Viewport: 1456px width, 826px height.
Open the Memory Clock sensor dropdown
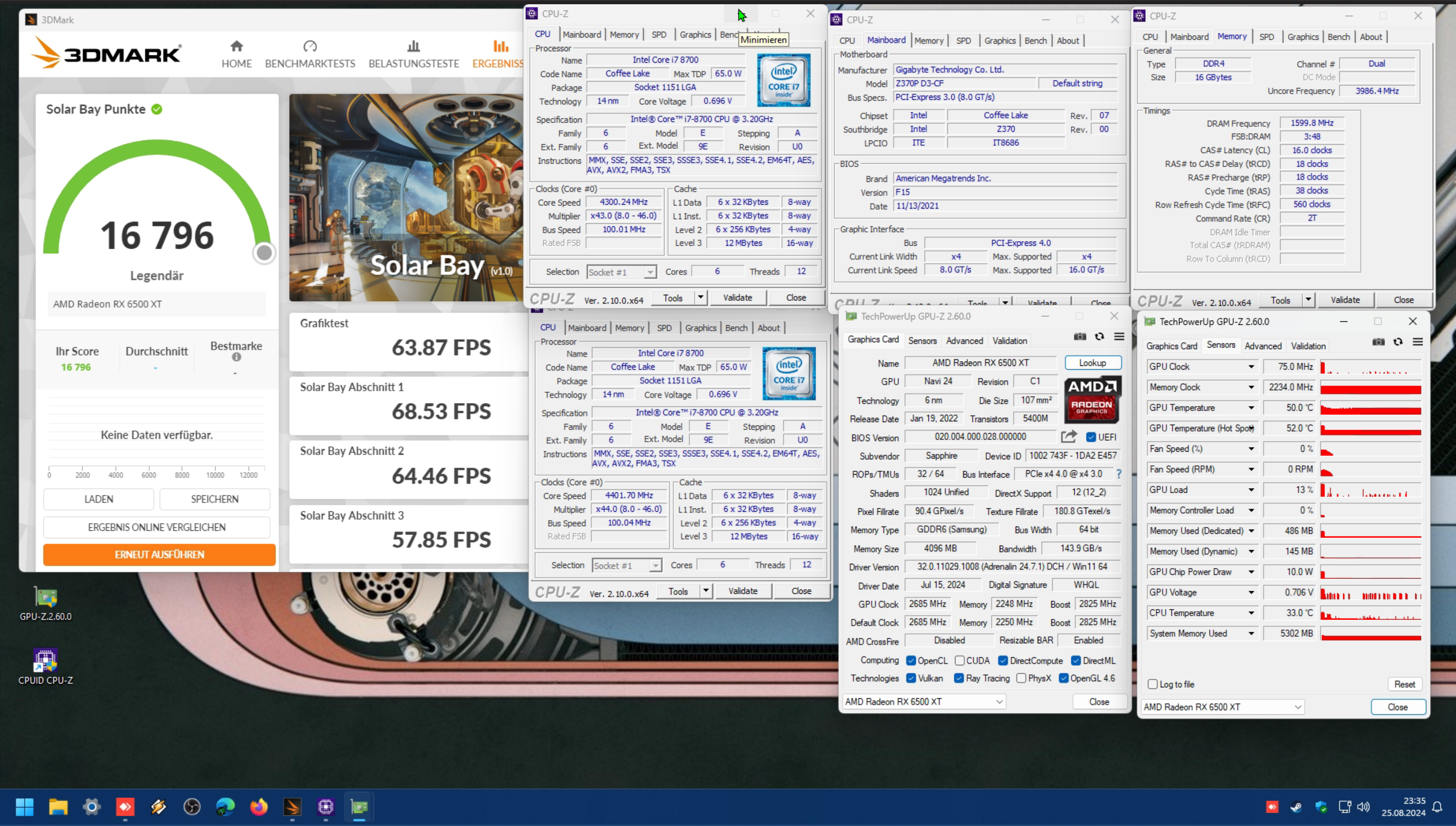pos(1251,387)
